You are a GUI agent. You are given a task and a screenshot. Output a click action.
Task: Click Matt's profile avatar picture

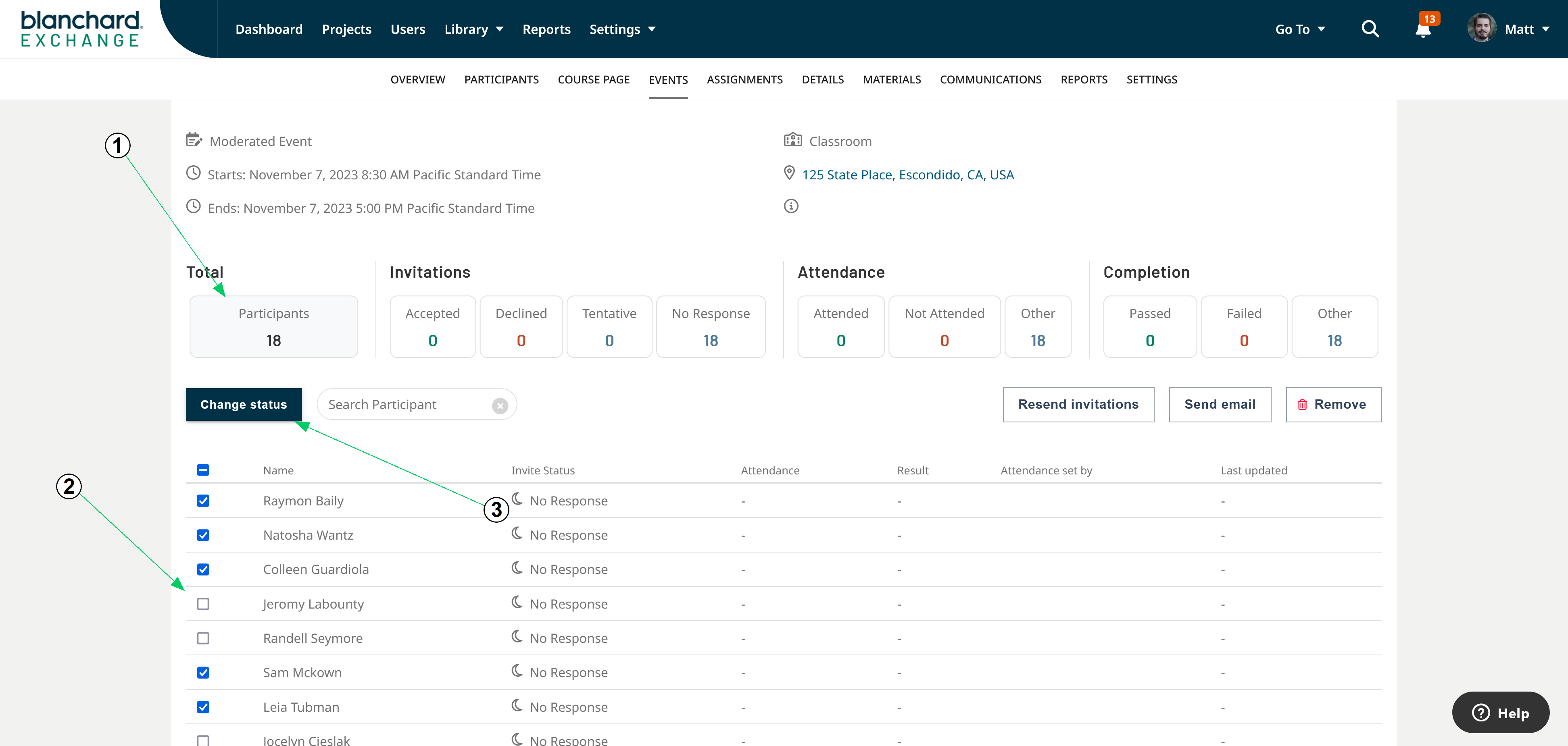point(1482,29)
